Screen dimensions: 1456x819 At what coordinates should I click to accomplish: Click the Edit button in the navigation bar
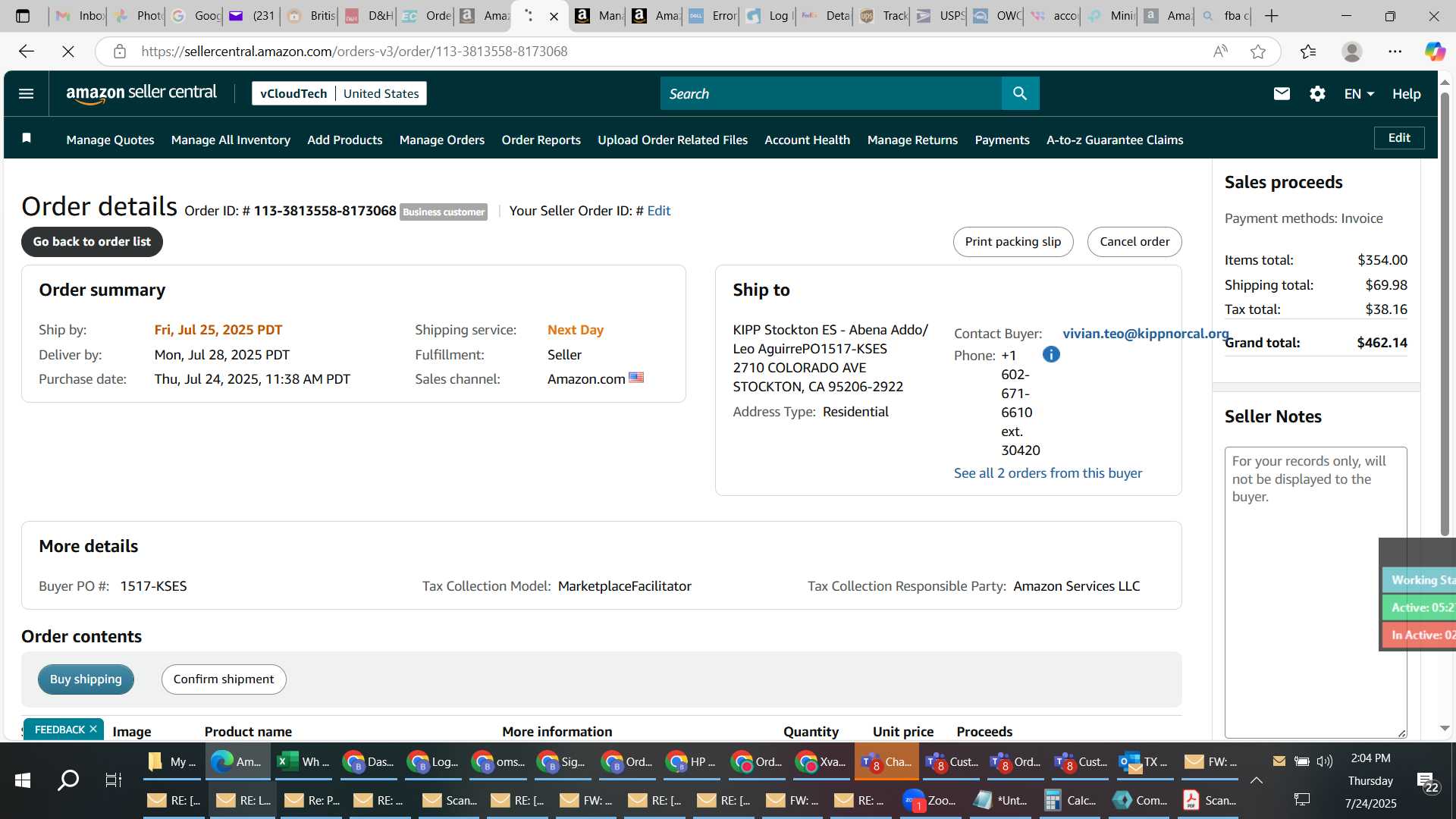coord(1399,138)
